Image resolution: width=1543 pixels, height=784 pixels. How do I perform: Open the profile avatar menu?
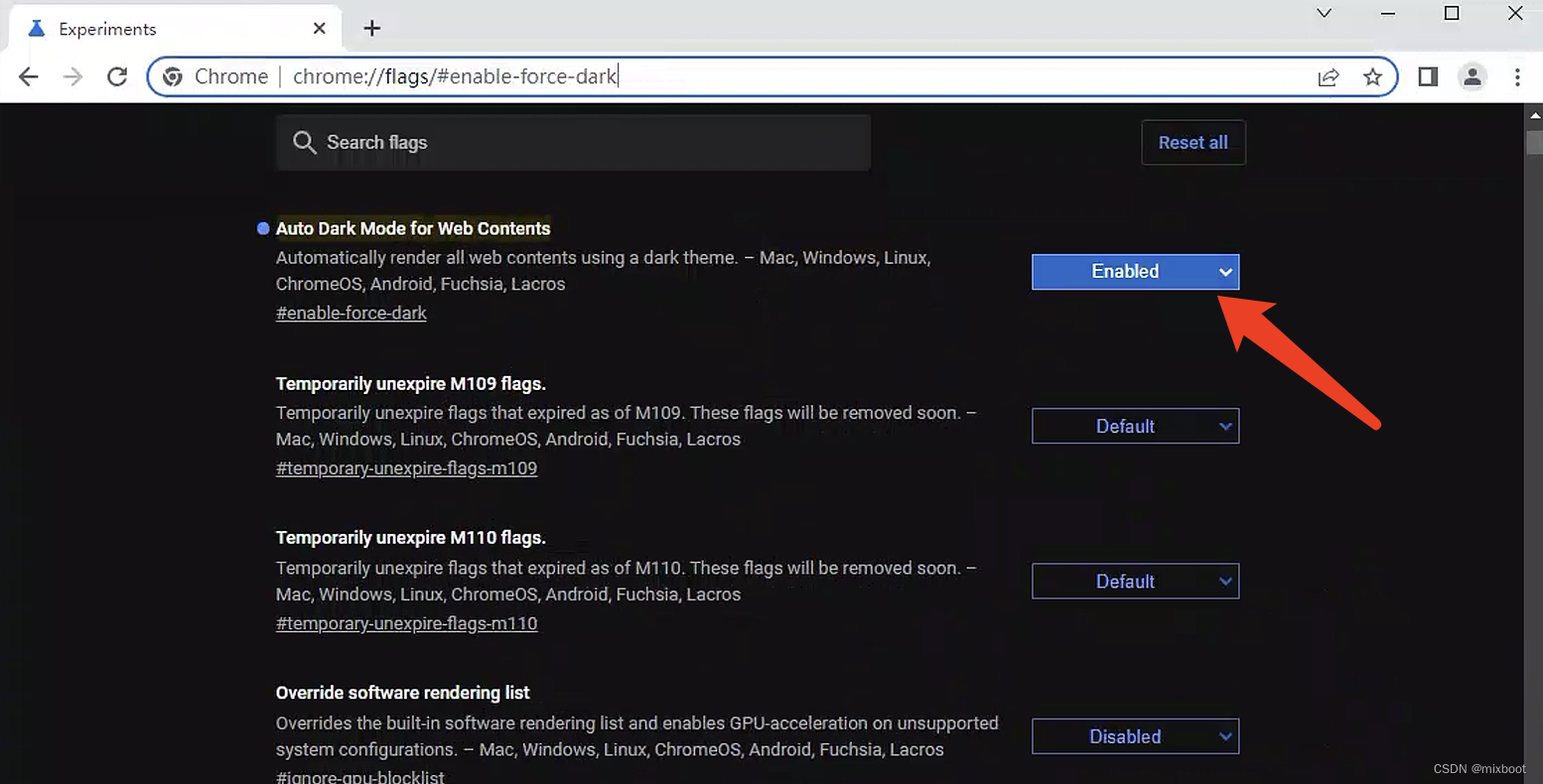(x=1473, y=76)
